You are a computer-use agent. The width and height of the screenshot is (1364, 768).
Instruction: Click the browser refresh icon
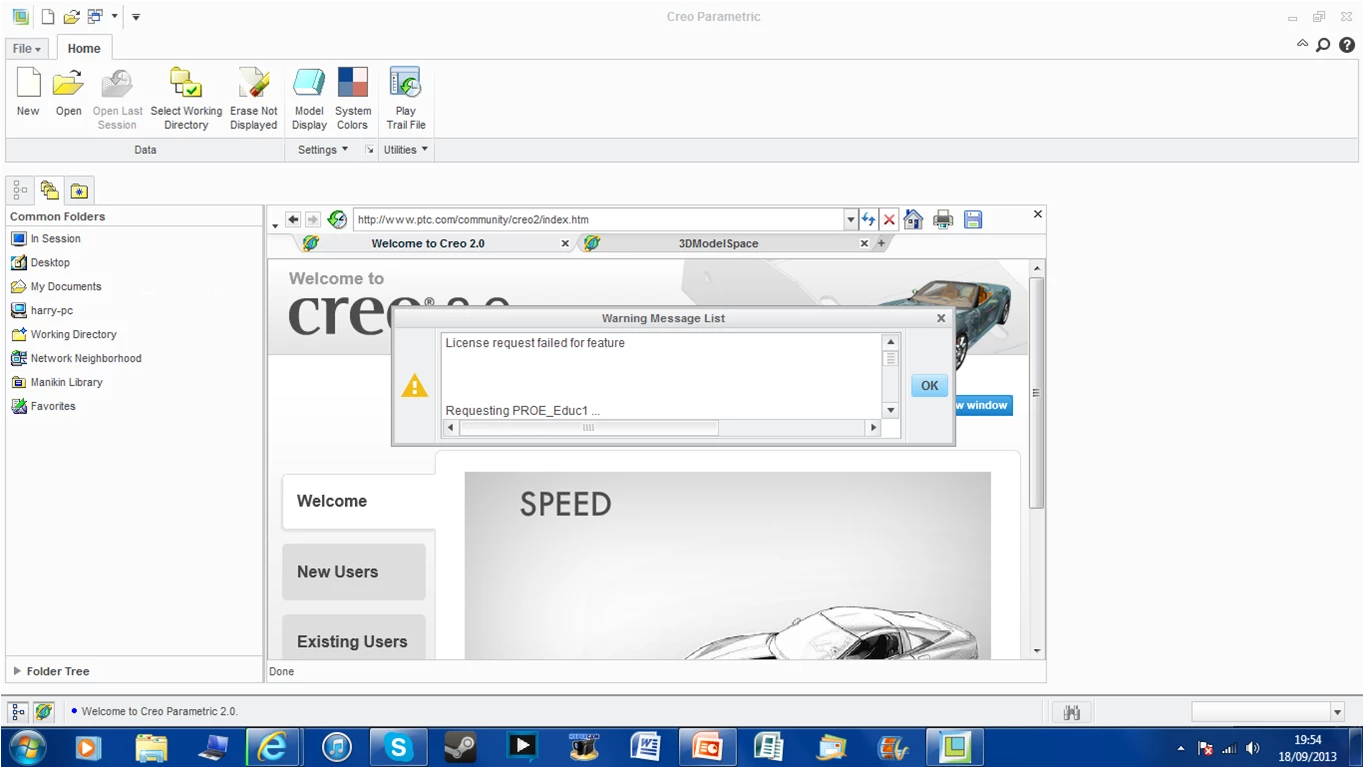click(337, 219)
